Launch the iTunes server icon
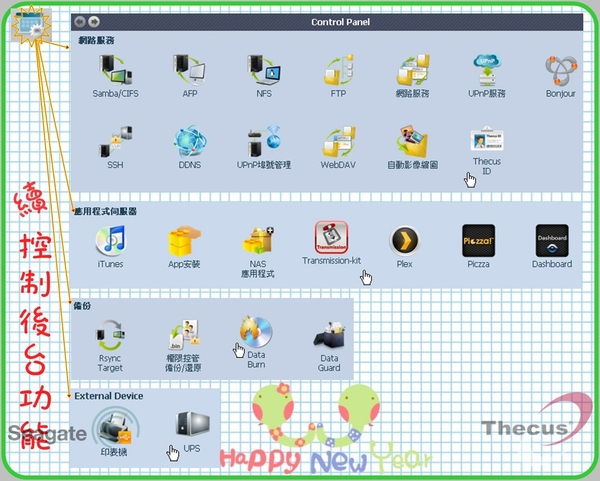600x481 pixels. click(111, 240)
